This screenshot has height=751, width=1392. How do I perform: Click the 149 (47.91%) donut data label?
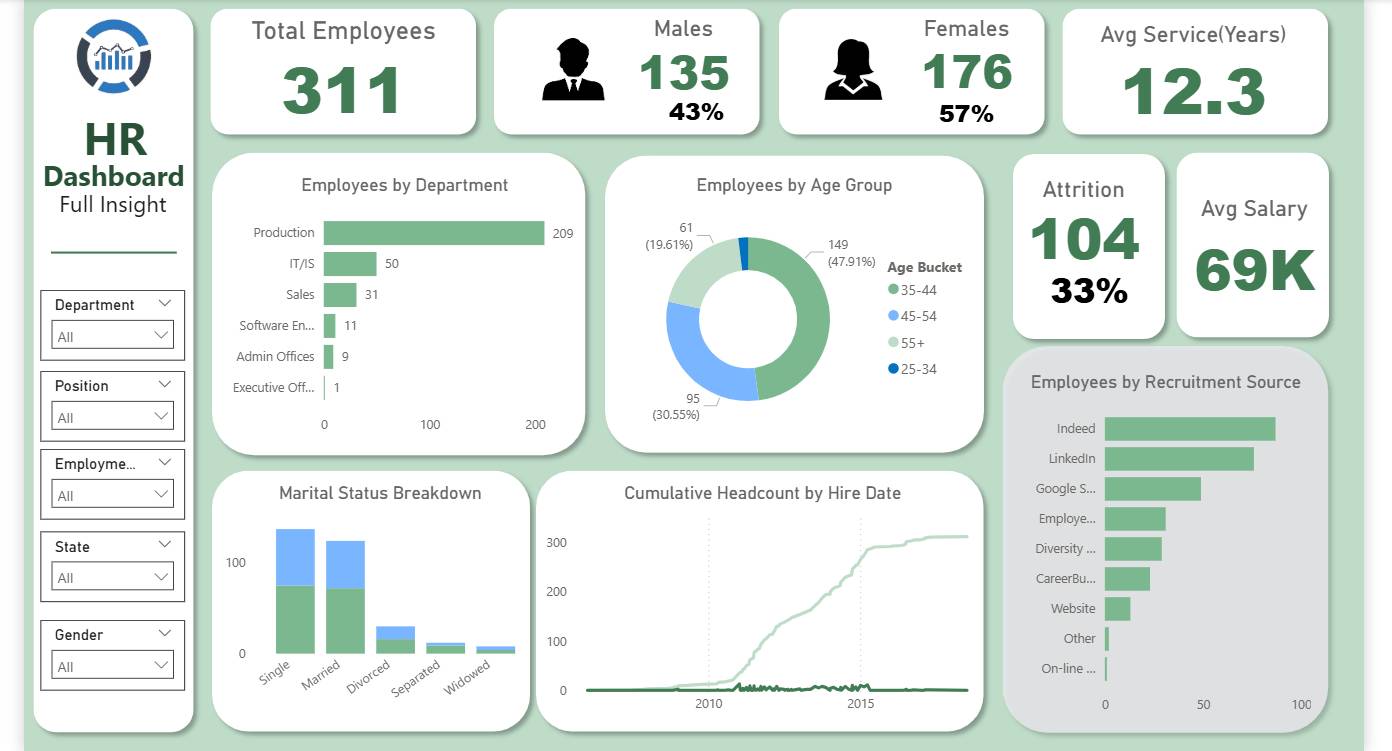(851, 253)
